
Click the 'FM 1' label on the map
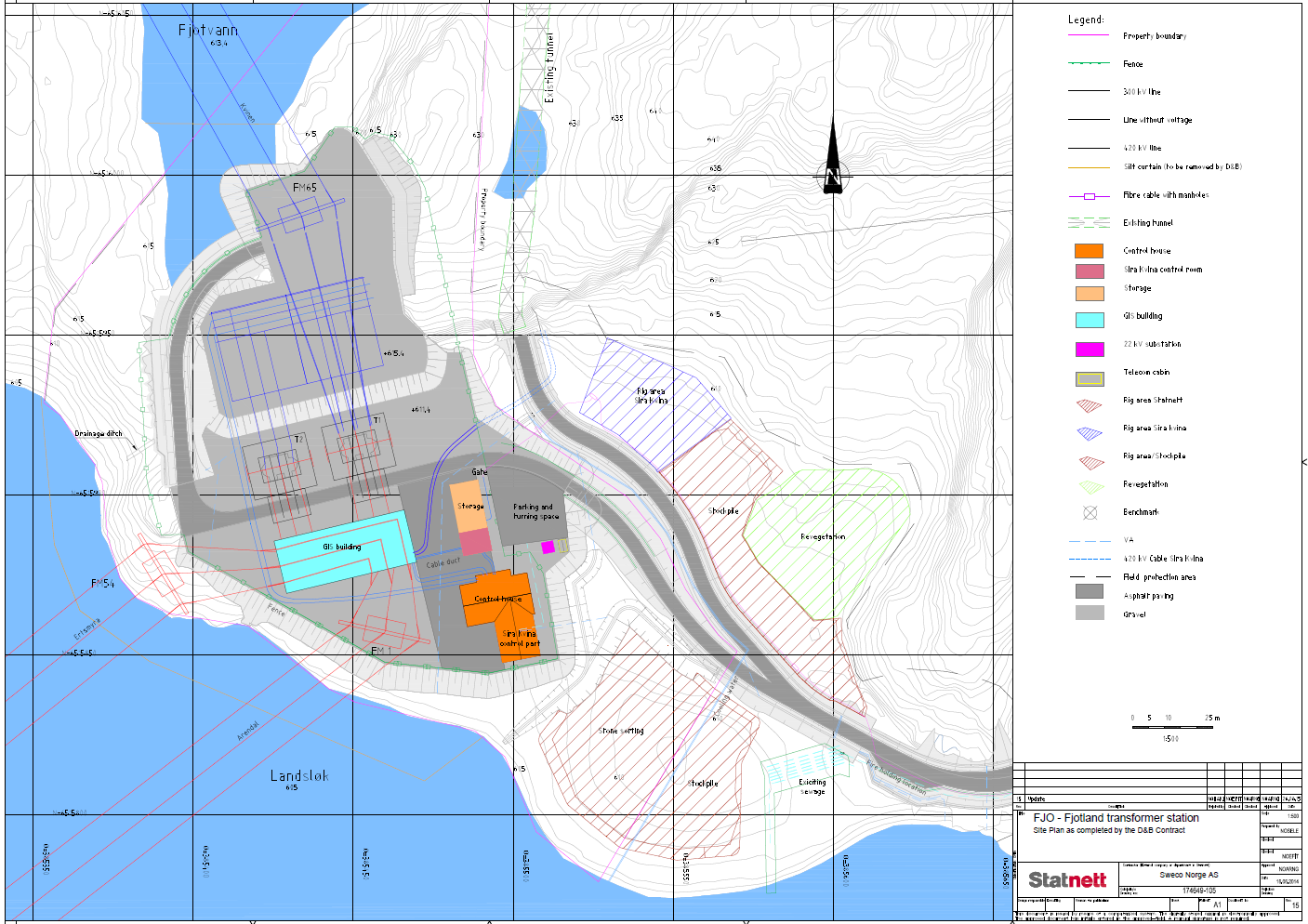(381, 651)
